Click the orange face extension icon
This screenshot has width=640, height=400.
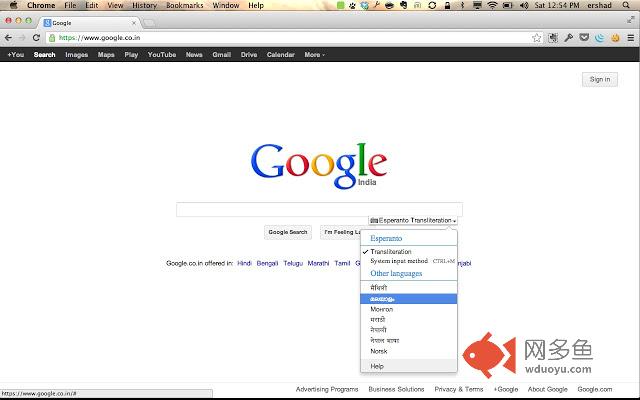click(615, 38)
